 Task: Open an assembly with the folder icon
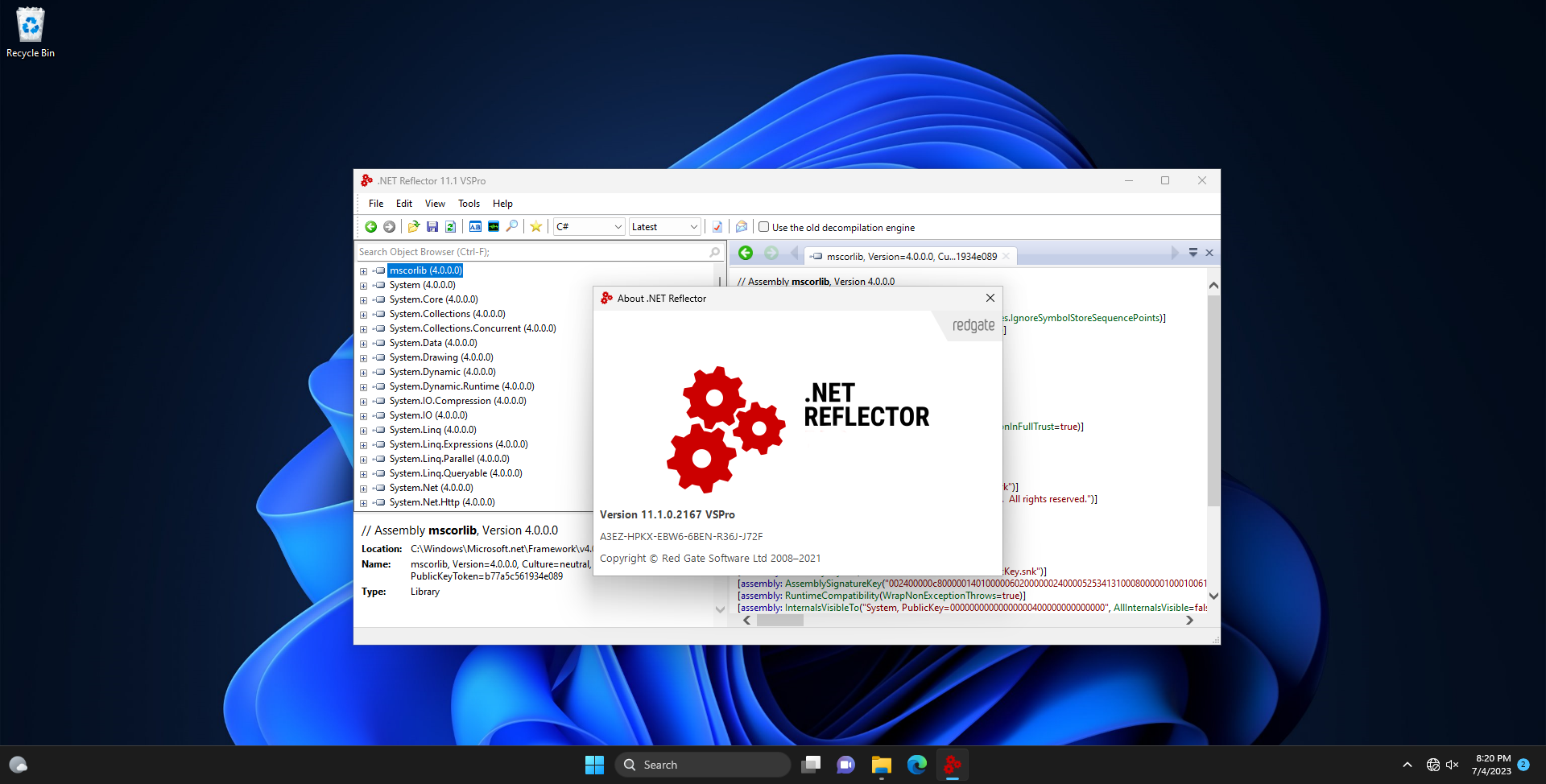(414, 227)
